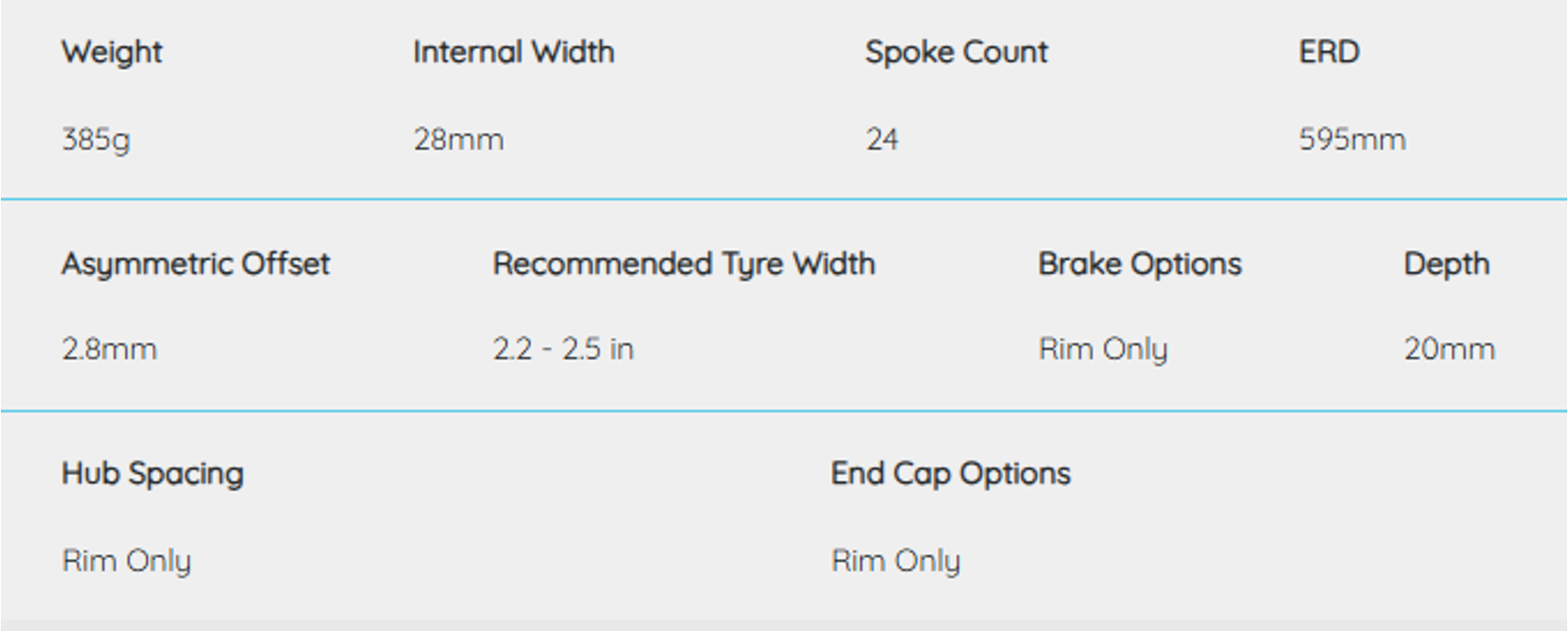Select Rim Only under End Cap Options
This screenshot has width=1568, height=631.
(x=895, y=561)
